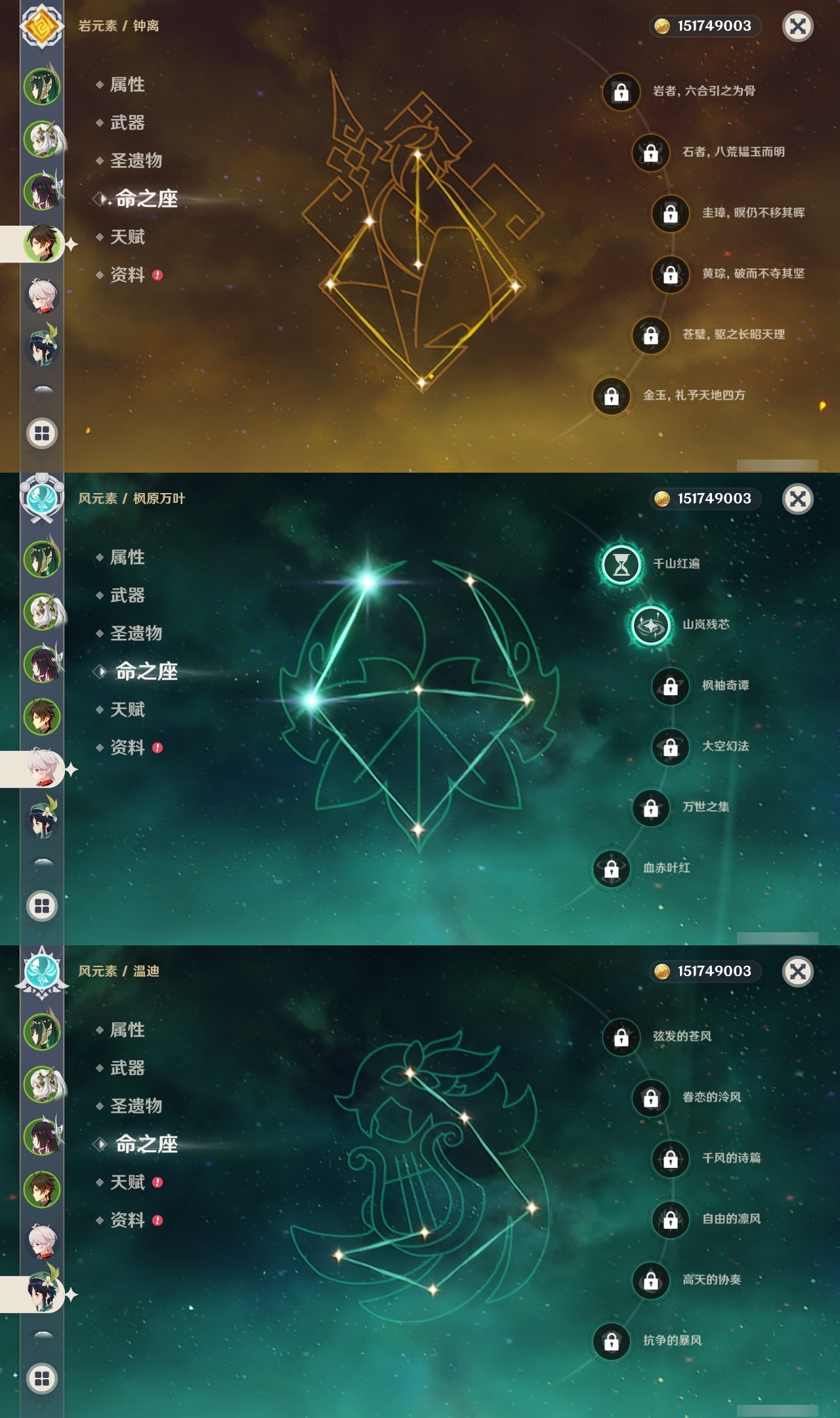The width and height of the screenshot is (840, 1418).
Task: Click the 枫袖奇谭 constellation label
Action: coord(725,685)
